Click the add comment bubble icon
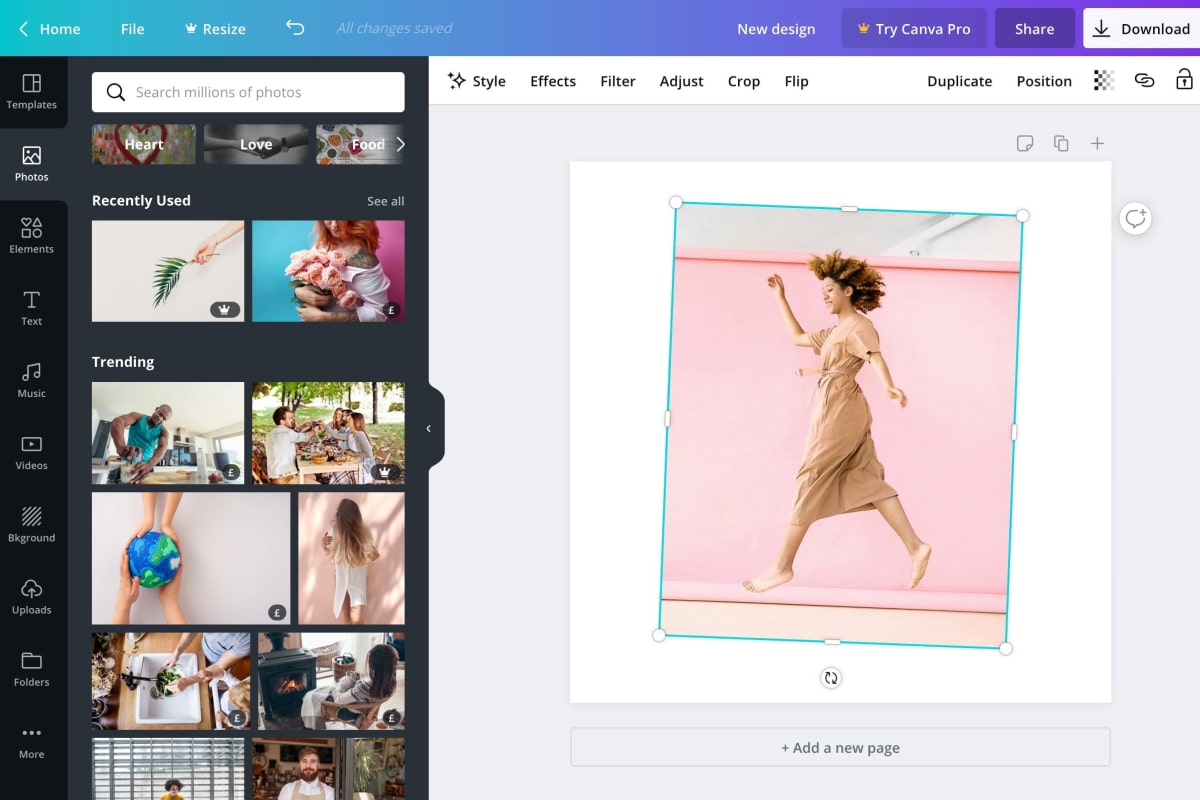 coord(1135,218)
